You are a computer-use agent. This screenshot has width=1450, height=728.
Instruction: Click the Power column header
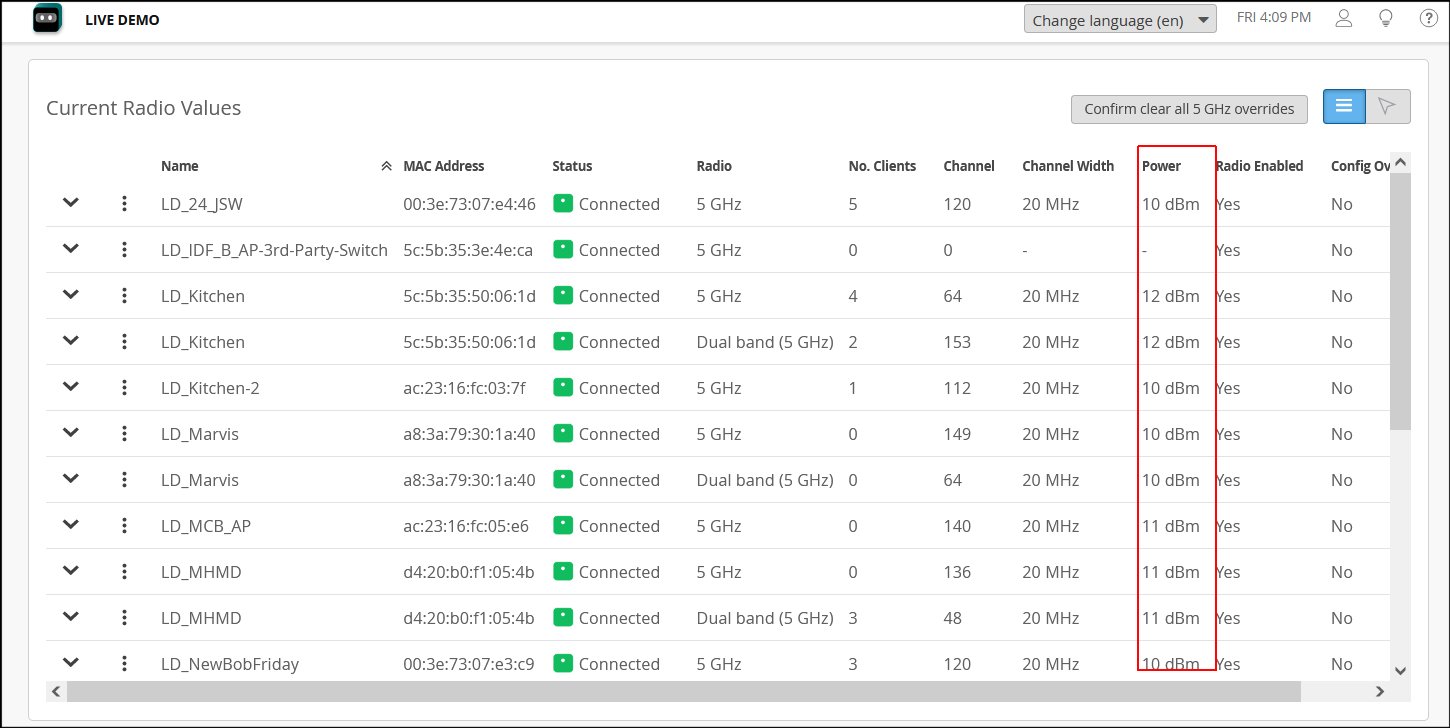pos(1161,166)
